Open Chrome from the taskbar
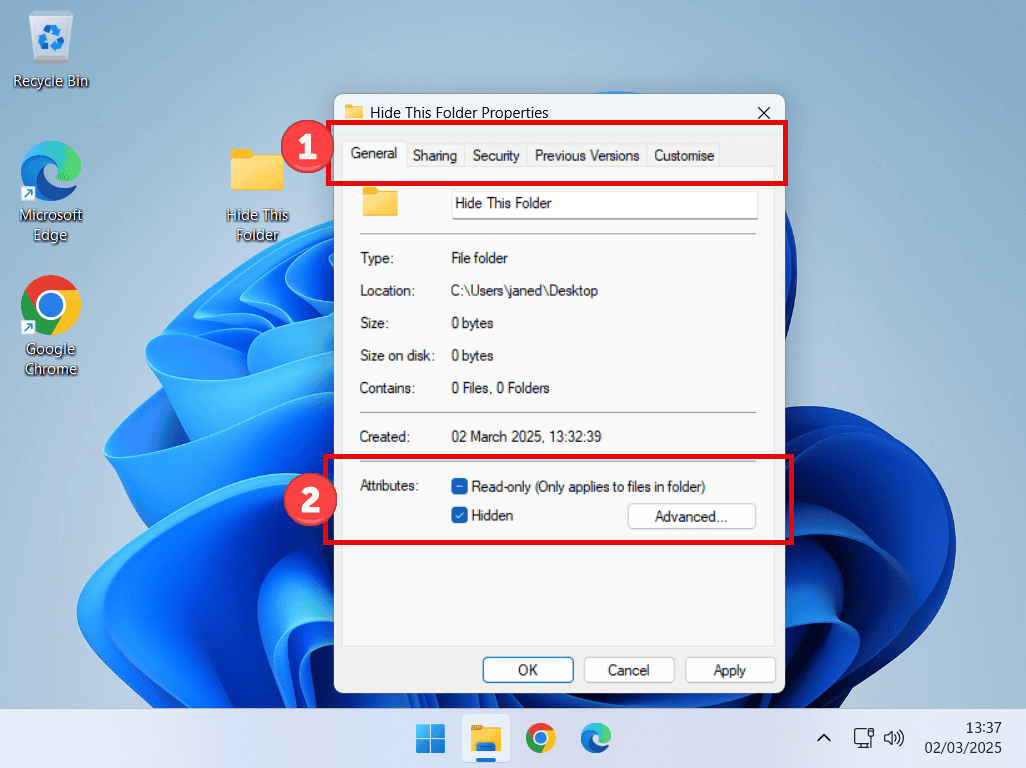The image size is (1026, 768). 540,738
